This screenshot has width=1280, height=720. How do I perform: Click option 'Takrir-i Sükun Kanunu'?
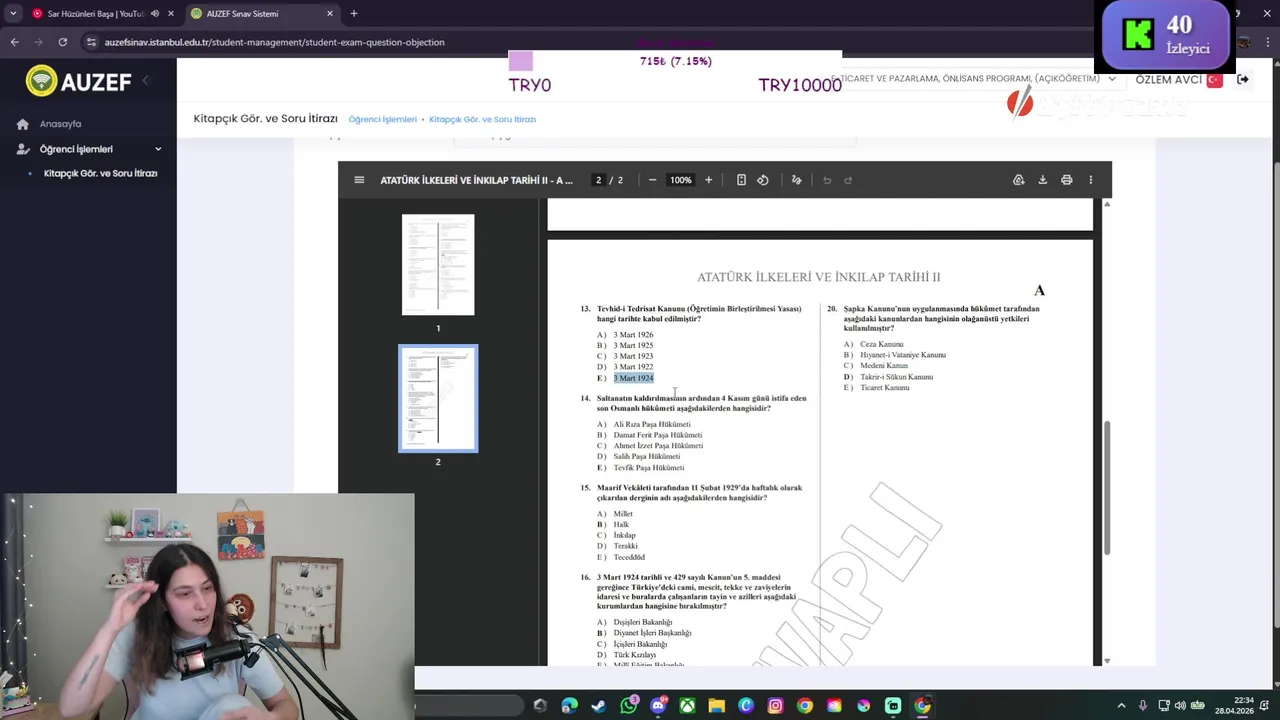pos(896,377)
